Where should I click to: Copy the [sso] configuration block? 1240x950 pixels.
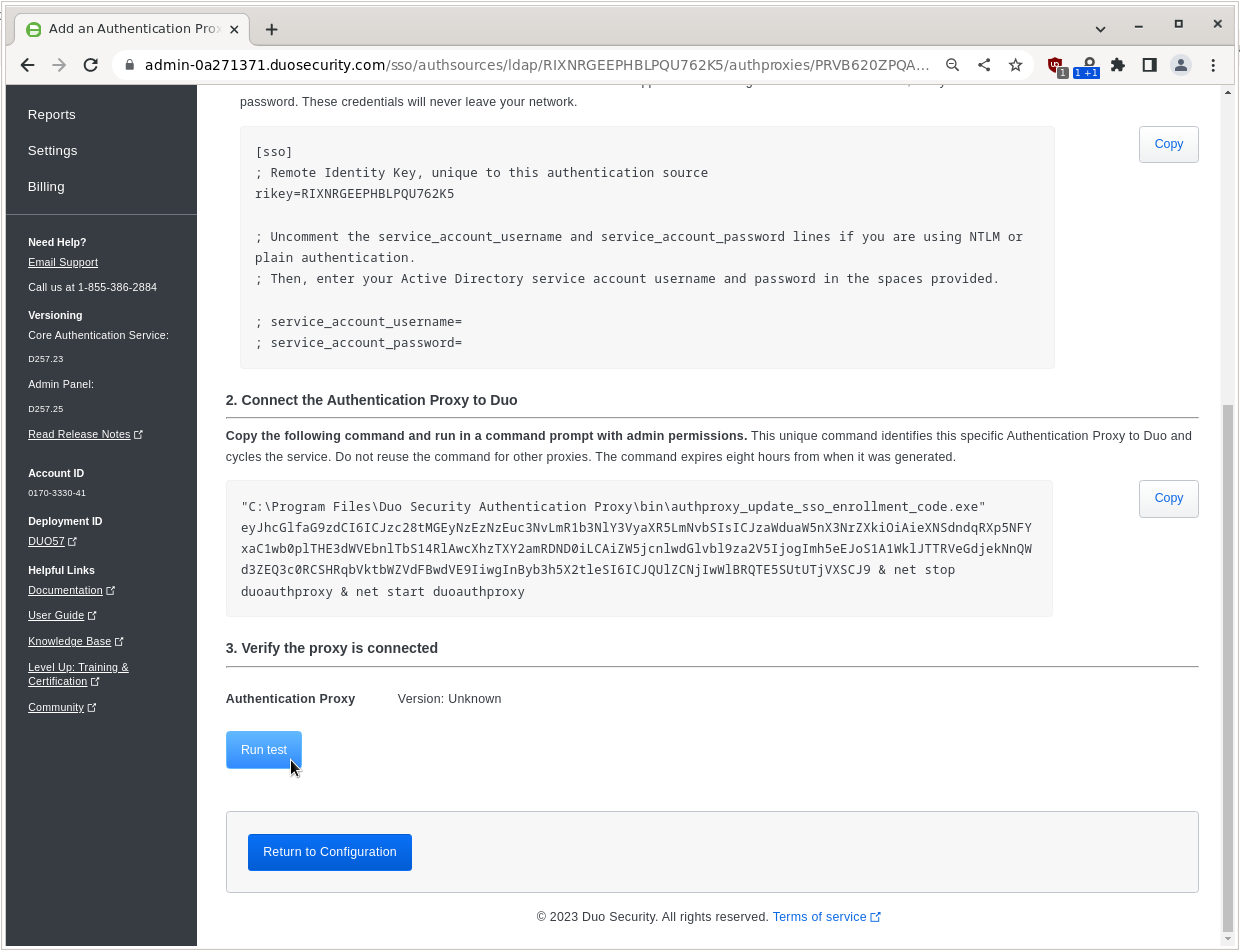pos(1168,144)
